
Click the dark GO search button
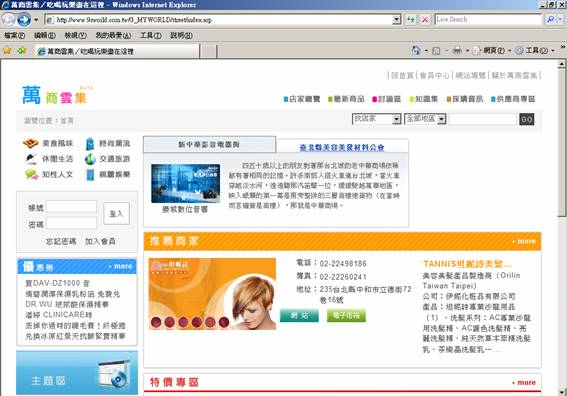click(526, 119)
